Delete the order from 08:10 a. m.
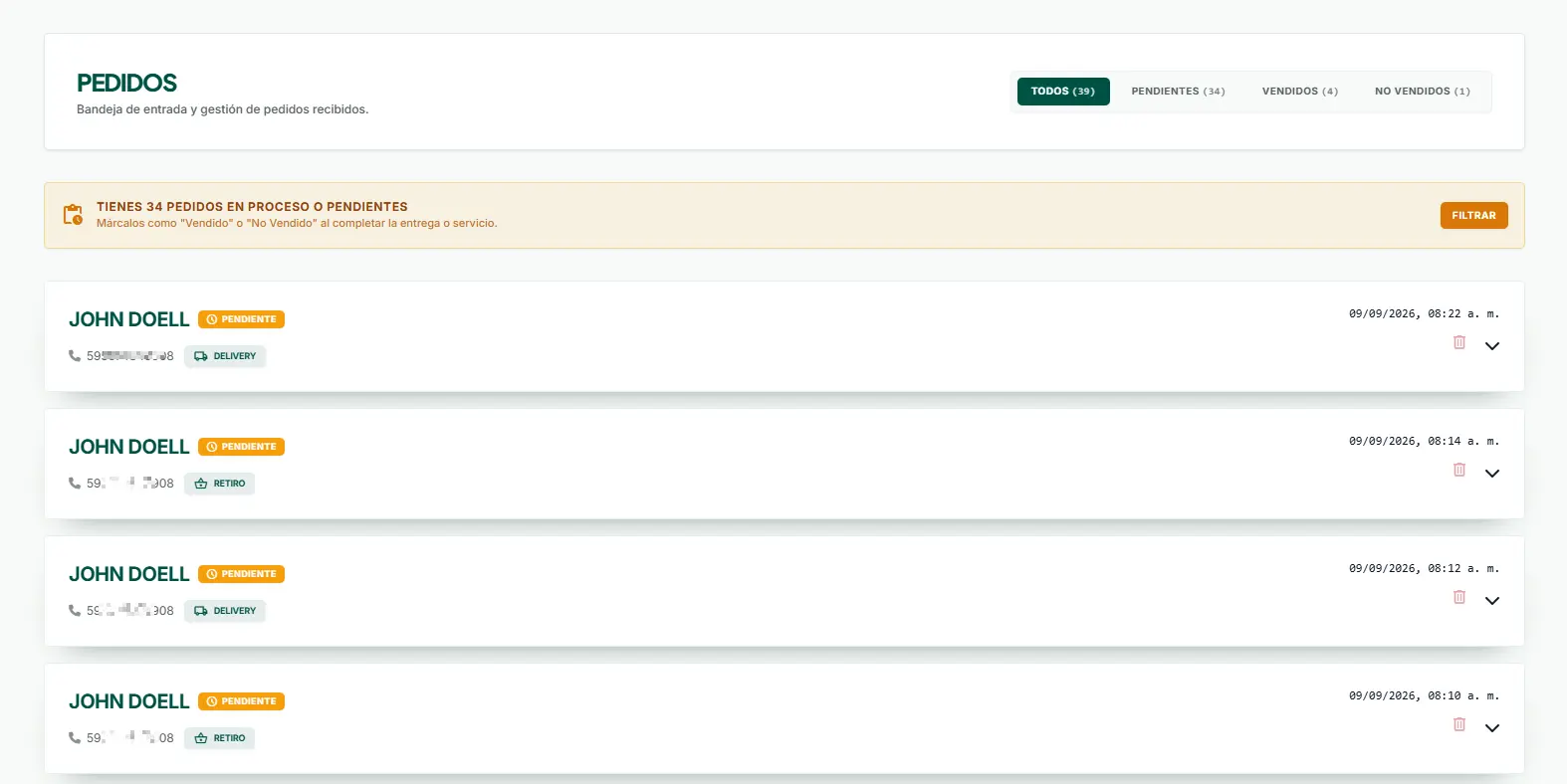 (1459, 724)
